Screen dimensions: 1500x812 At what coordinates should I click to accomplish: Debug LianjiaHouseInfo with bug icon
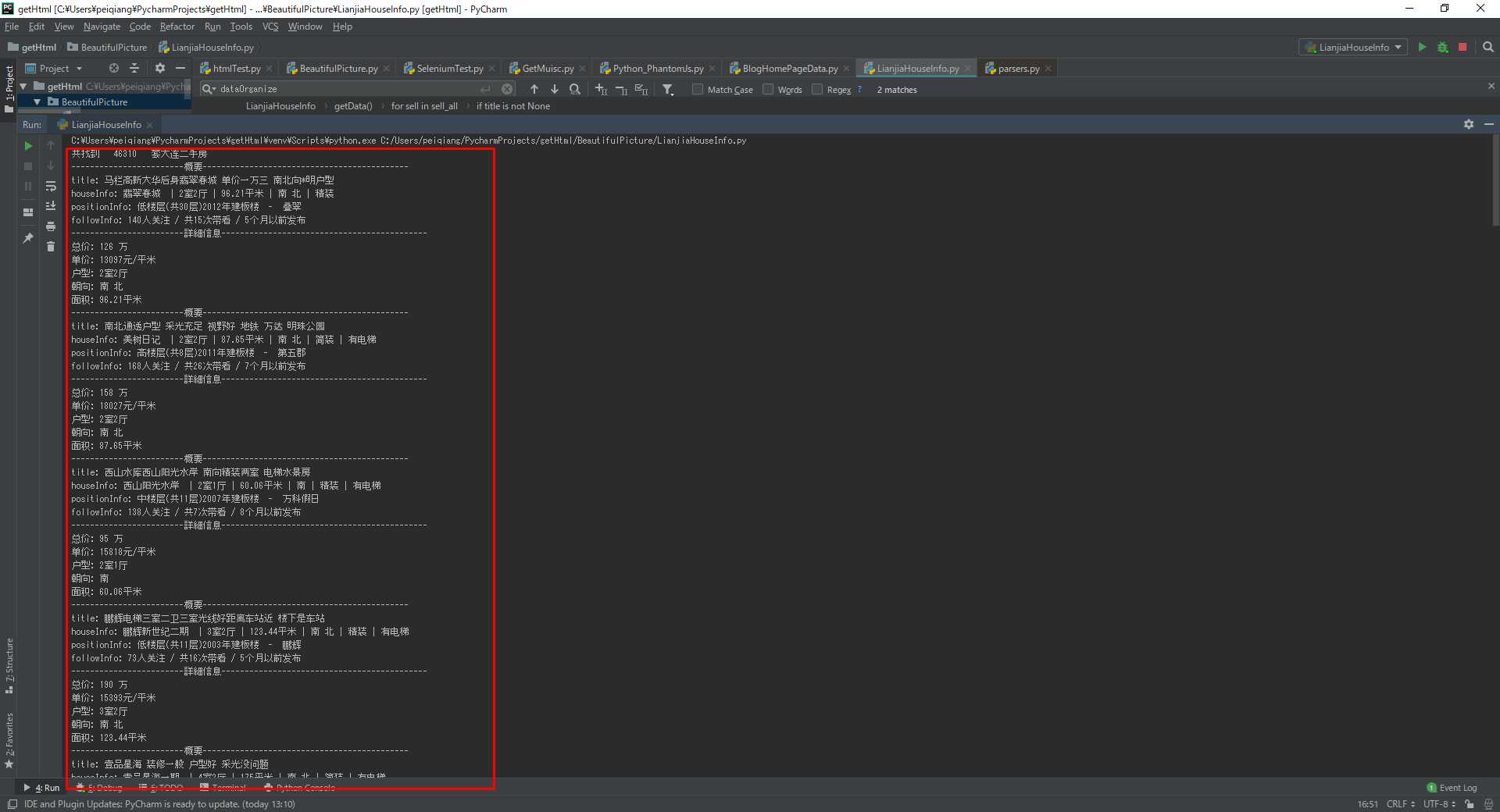(x=1442, y=48)
